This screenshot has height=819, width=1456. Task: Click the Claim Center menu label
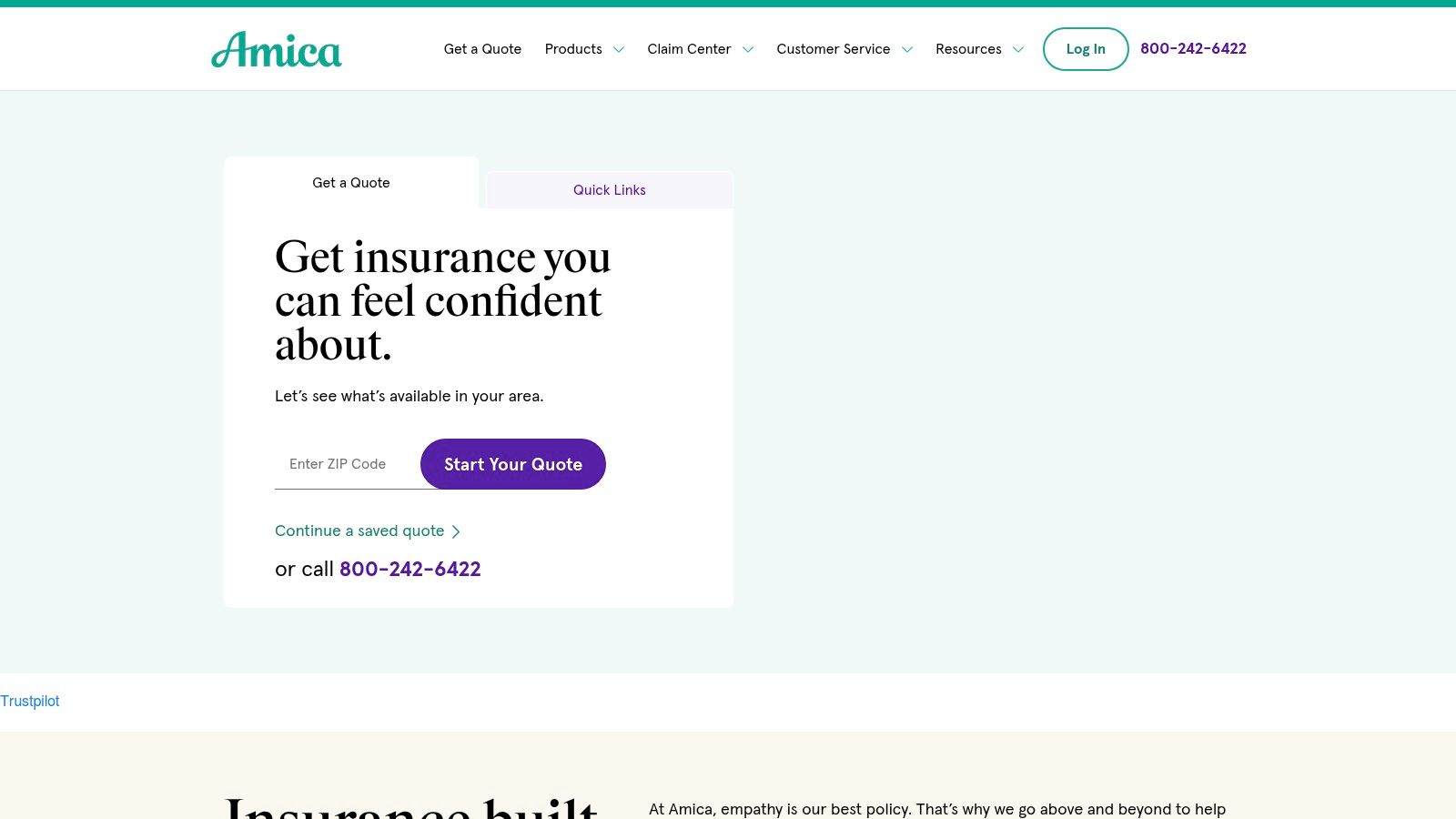tap(689, 49)
